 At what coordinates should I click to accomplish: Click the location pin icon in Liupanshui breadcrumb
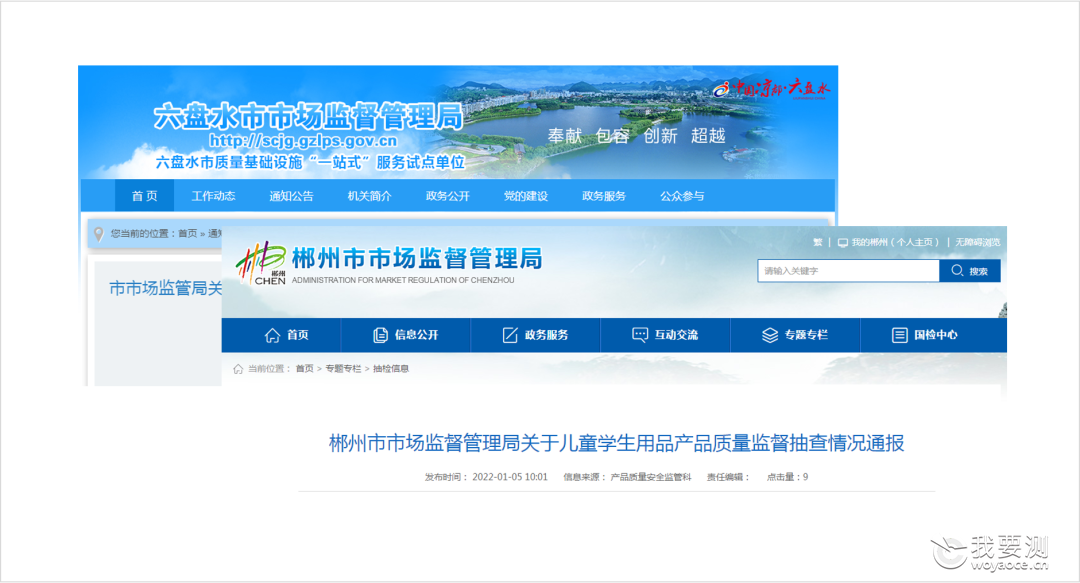click(98, 234)
